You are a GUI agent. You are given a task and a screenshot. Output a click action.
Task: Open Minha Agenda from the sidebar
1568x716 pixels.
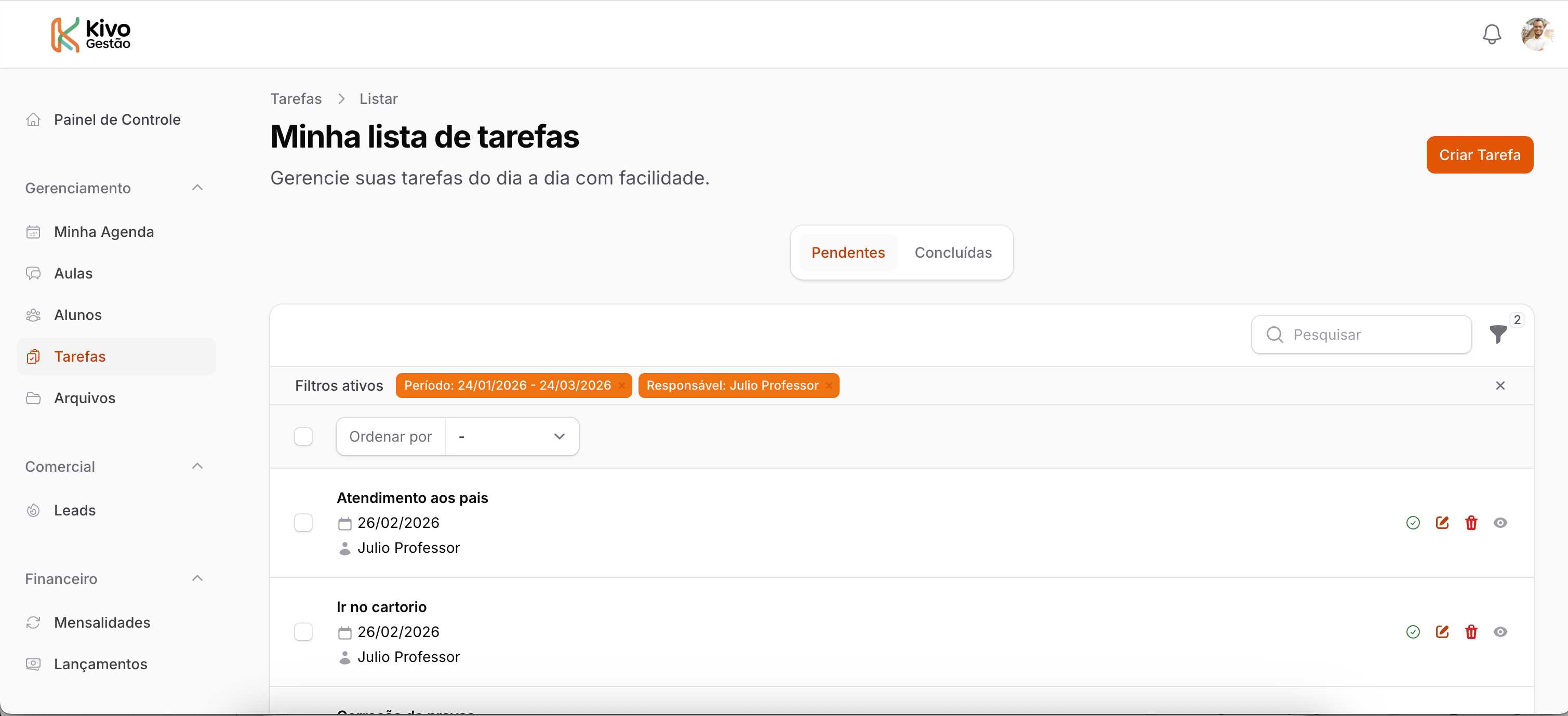(103, 232)
